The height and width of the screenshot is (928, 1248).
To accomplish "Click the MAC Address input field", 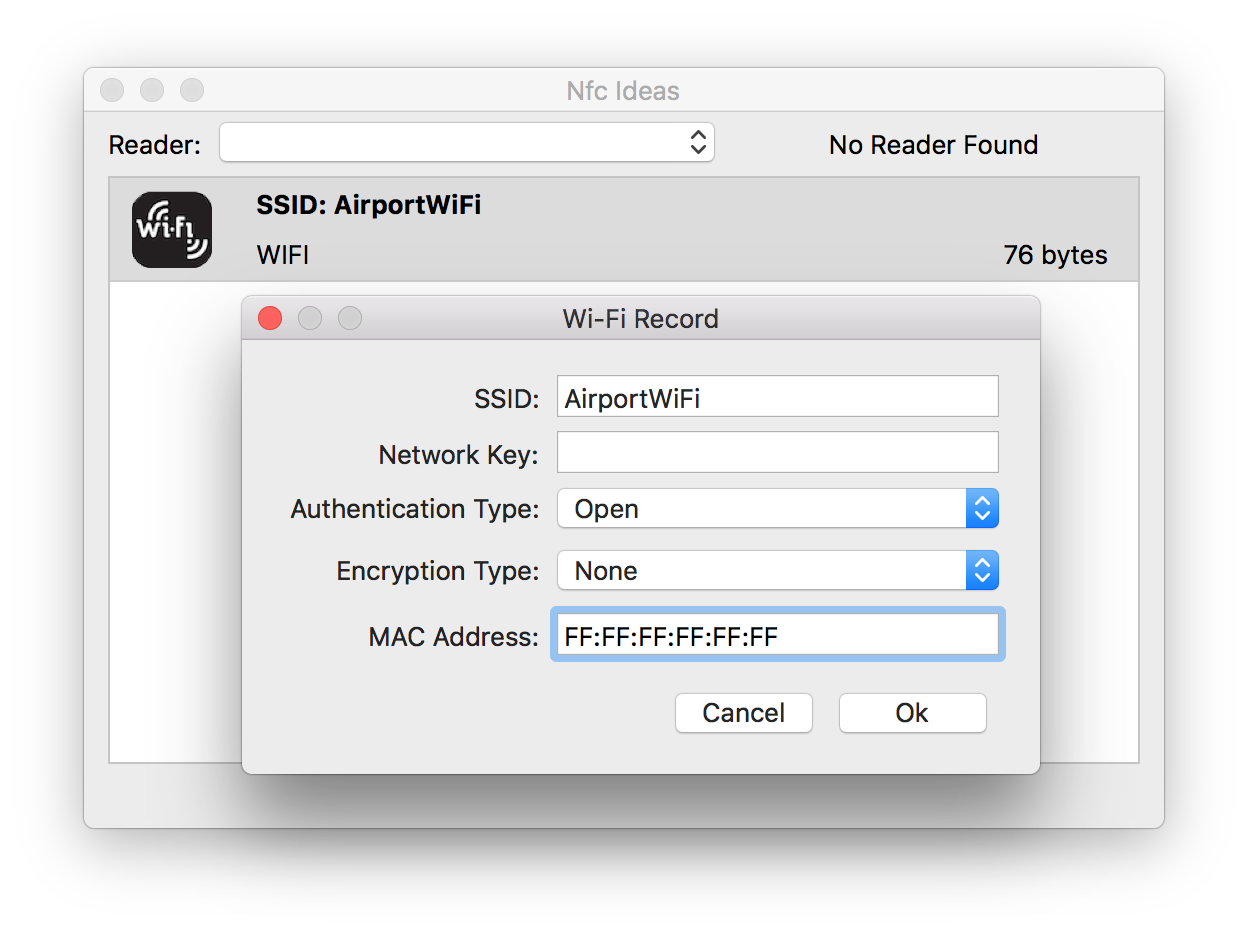I will click(x=778, y=635).
